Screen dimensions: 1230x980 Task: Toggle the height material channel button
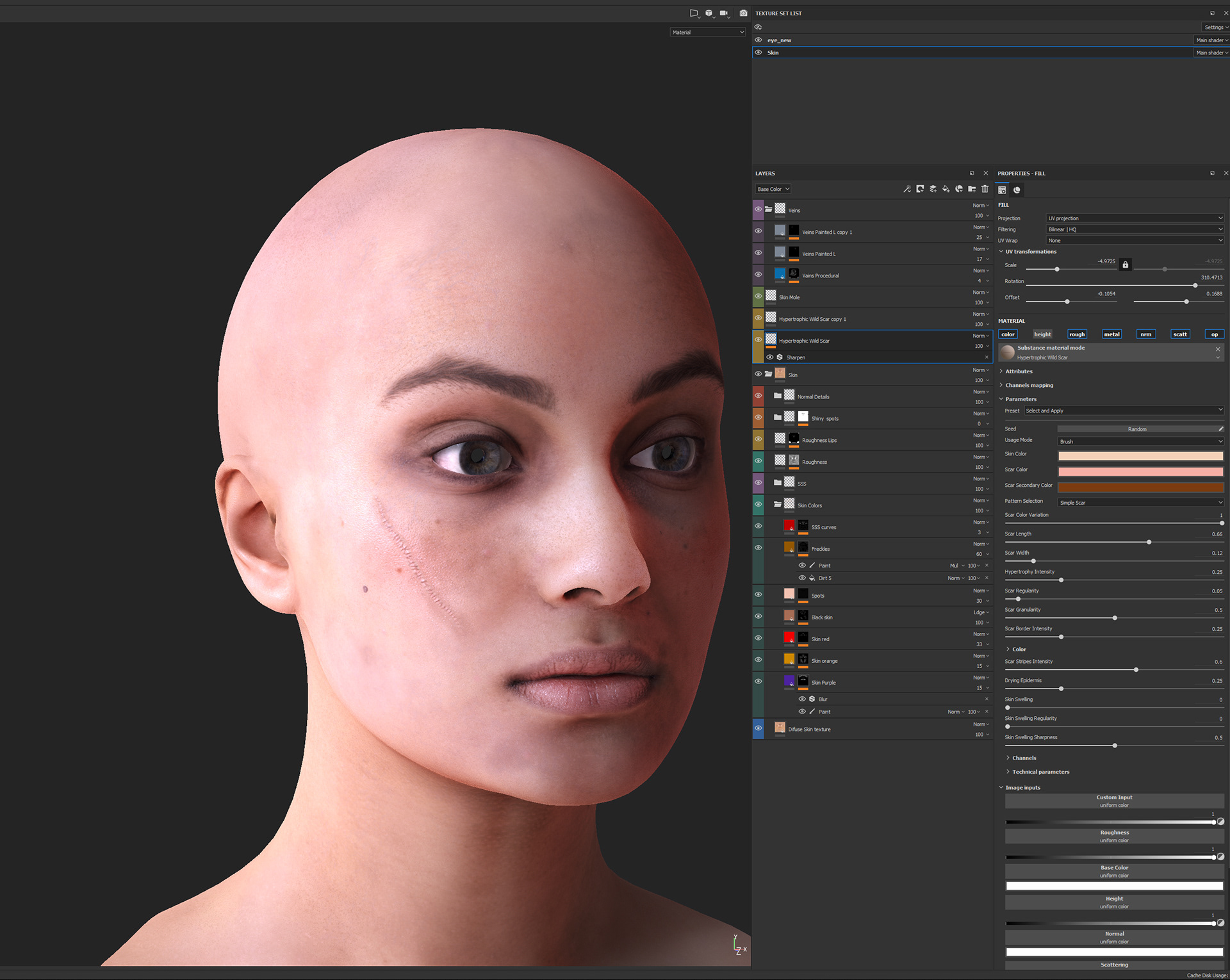(x=1042, y=334)
